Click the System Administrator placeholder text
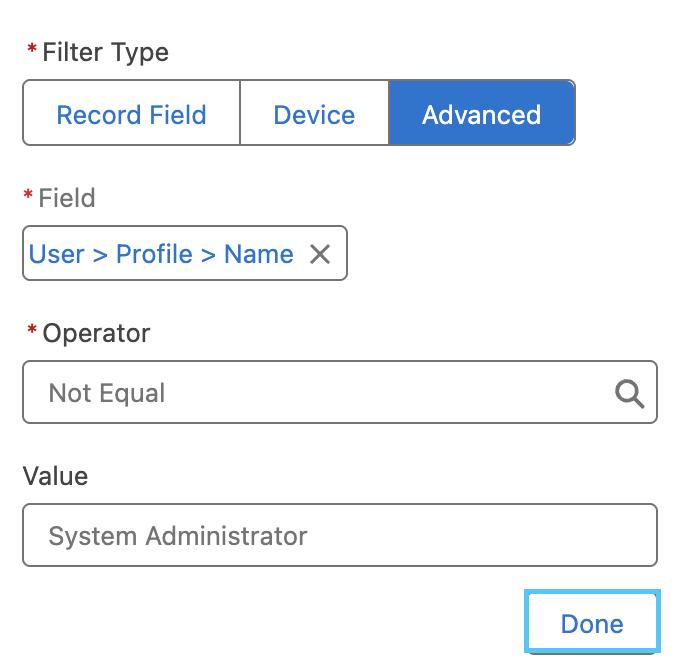684x660 pixels. coord(178,535)
